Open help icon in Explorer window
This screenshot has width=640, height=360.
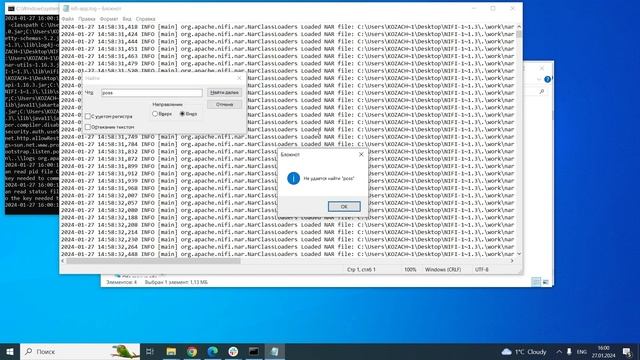tap(547, 79)
